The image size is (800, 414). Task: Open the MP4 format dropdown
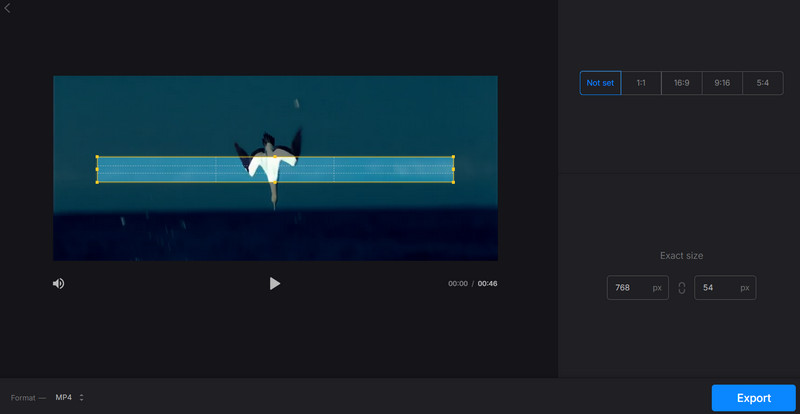[x=68, y=397]
